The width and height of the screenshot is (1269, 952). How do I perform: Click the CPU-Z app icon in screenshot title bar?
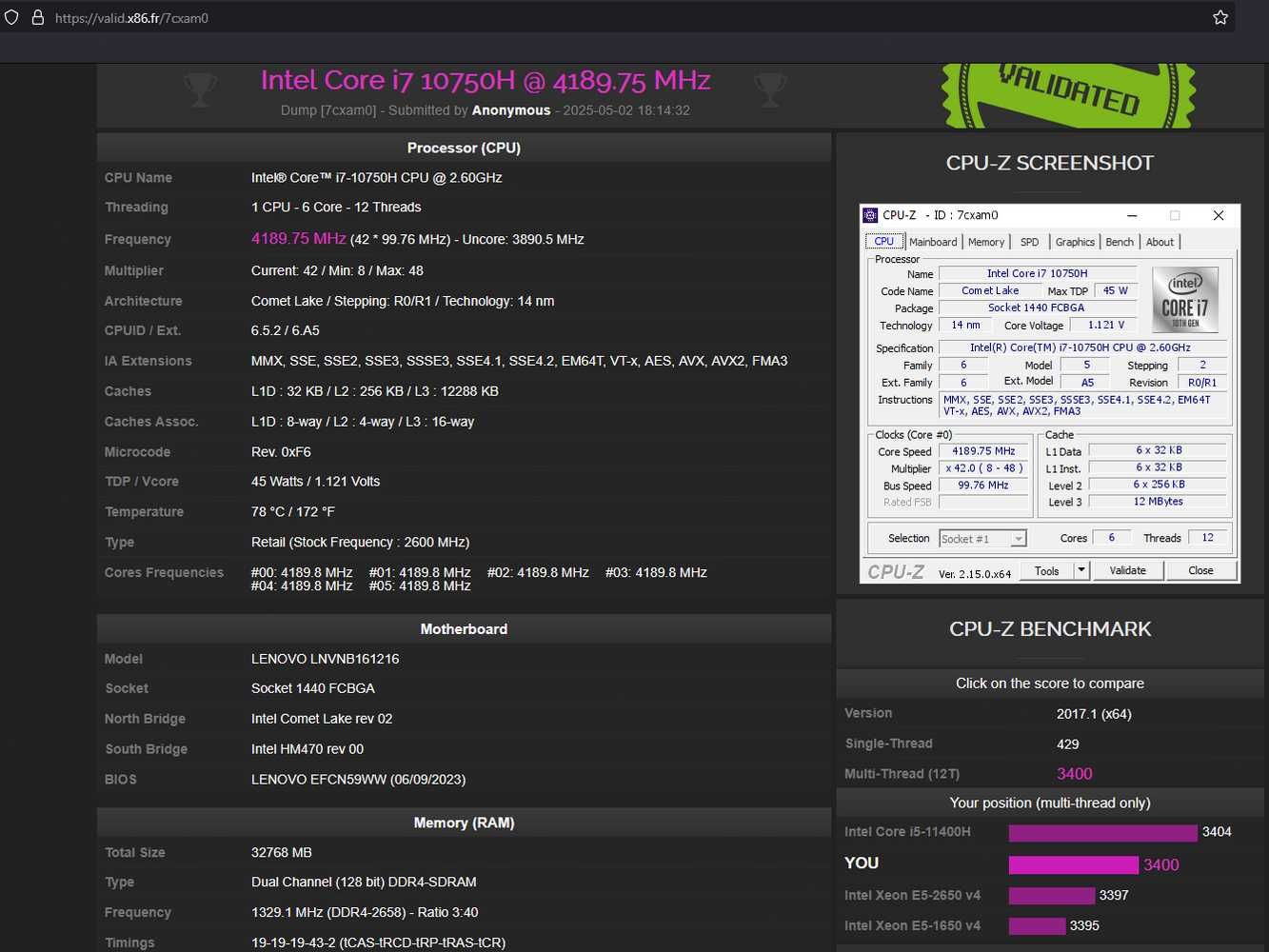pos(870,215)
